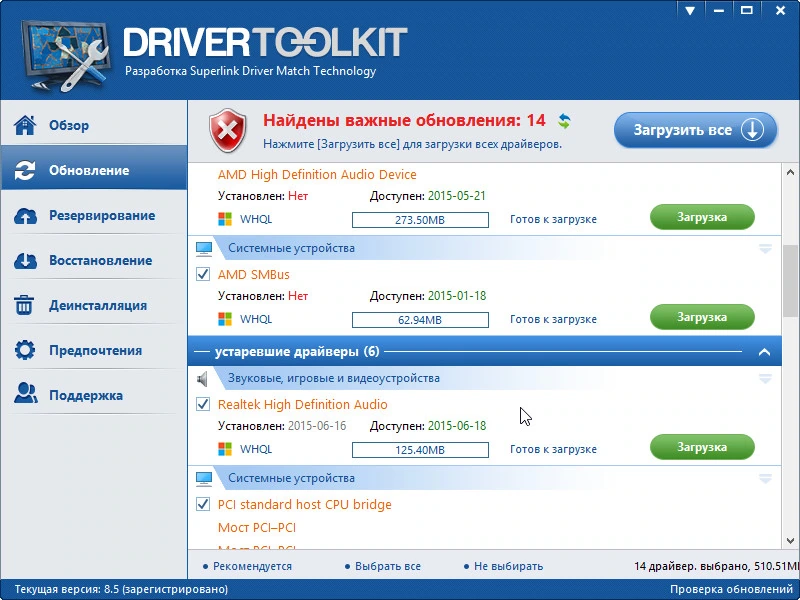
Task: Open the Резервирование tab
Action: click(94, 216)
